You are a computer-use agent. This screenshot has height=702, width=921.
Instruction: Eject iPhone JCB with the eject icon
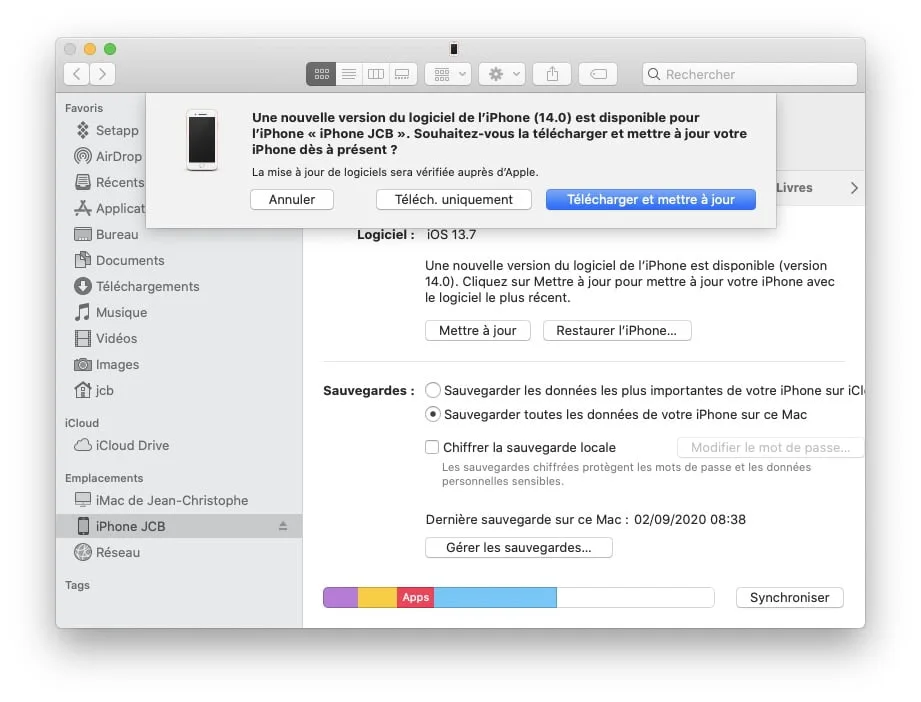pos(283,526)
